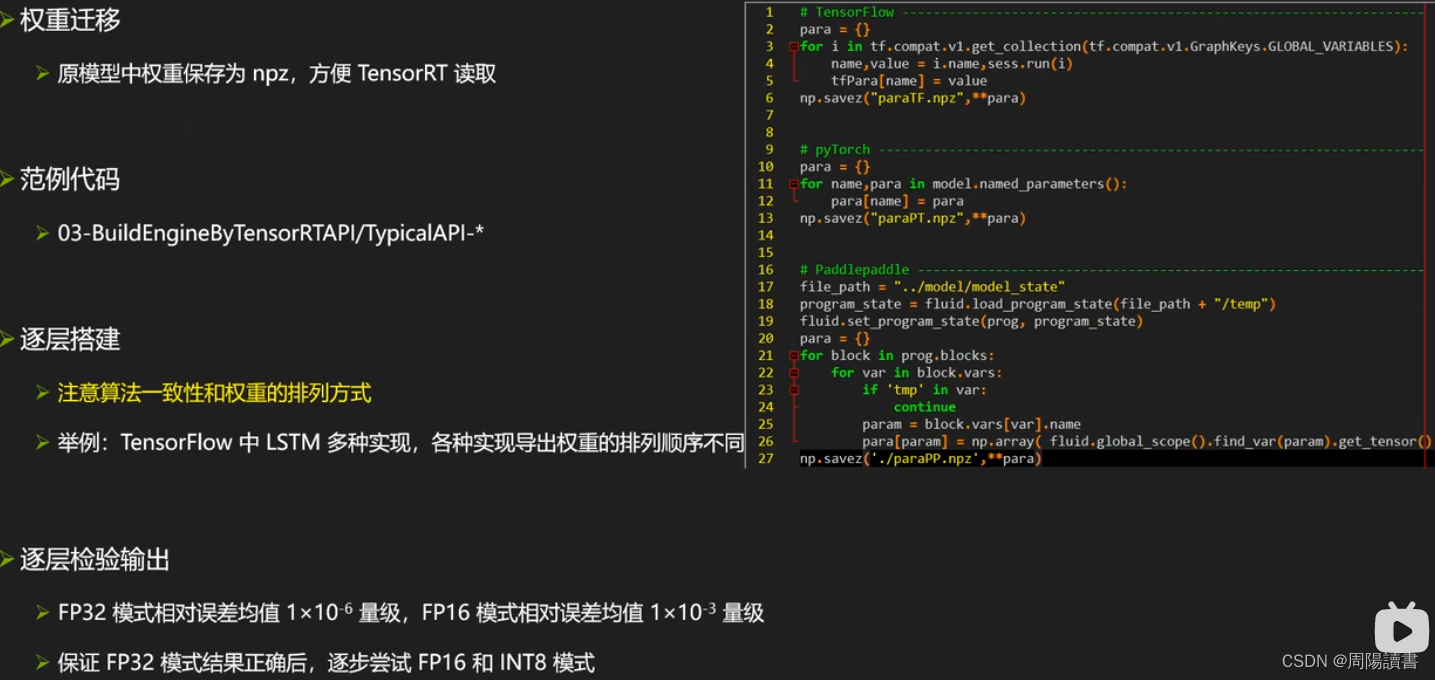1435x680 pixels.
Task: Click 'name,value = i.name,sess.run(i)' line
Action: click(x=952, y=63)
